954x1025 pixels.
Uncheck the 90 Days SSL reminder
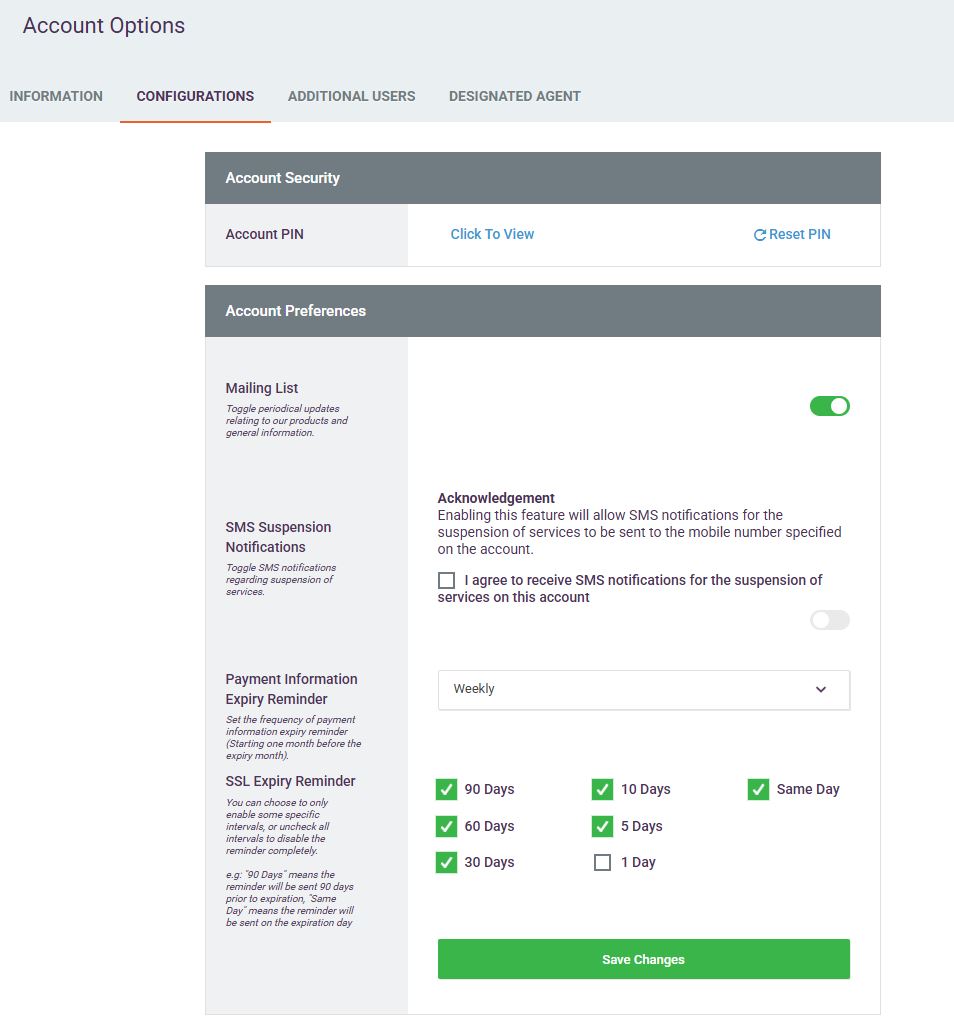pos(446,790)
